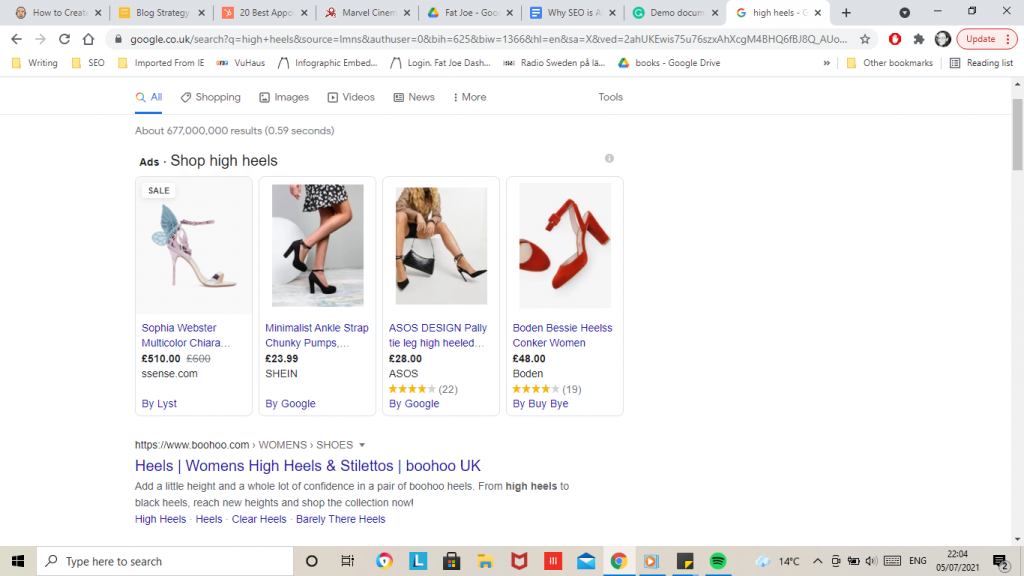Go back to the previous page
This screenshot has width=1024, height=576.
point(15,38)
